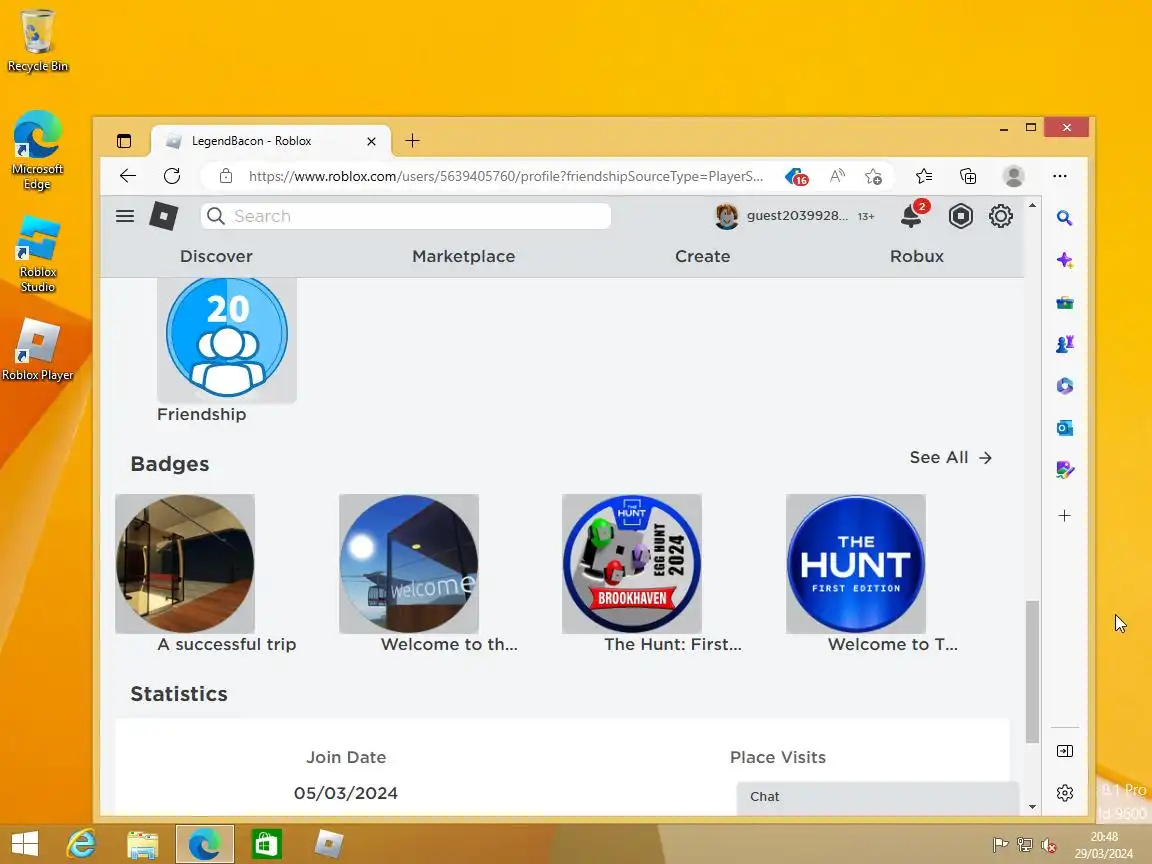Select the Microsoft Edge desktop shortcut
The width and height of the screenshot is (1152, 864).
click(37, 151)
